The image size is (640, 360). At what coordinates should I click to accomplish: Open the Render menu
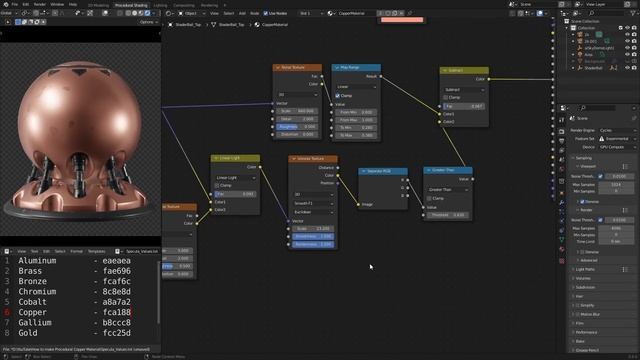[x=40, y=4]
